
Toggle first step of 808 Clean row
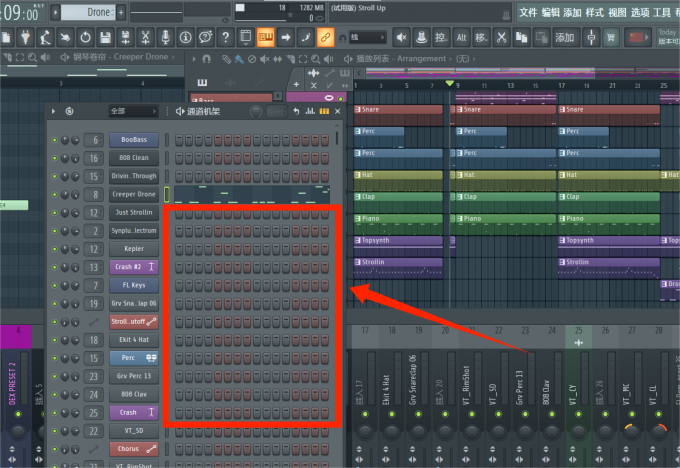[179, 158]
